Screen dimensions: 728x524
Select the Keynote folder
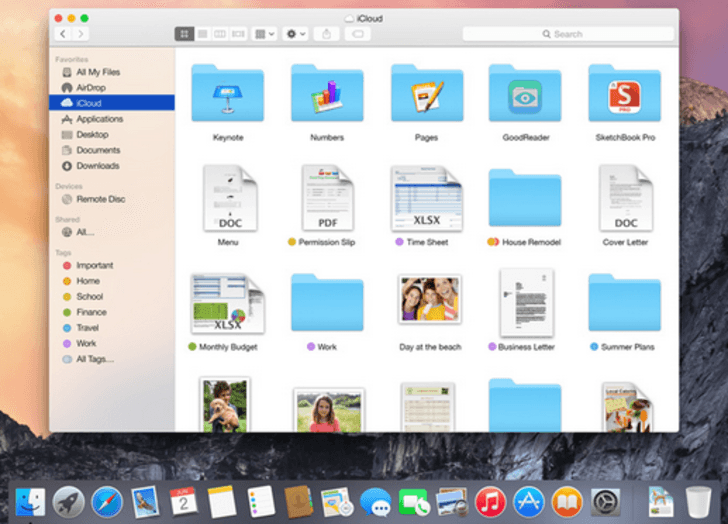(227, 96)
